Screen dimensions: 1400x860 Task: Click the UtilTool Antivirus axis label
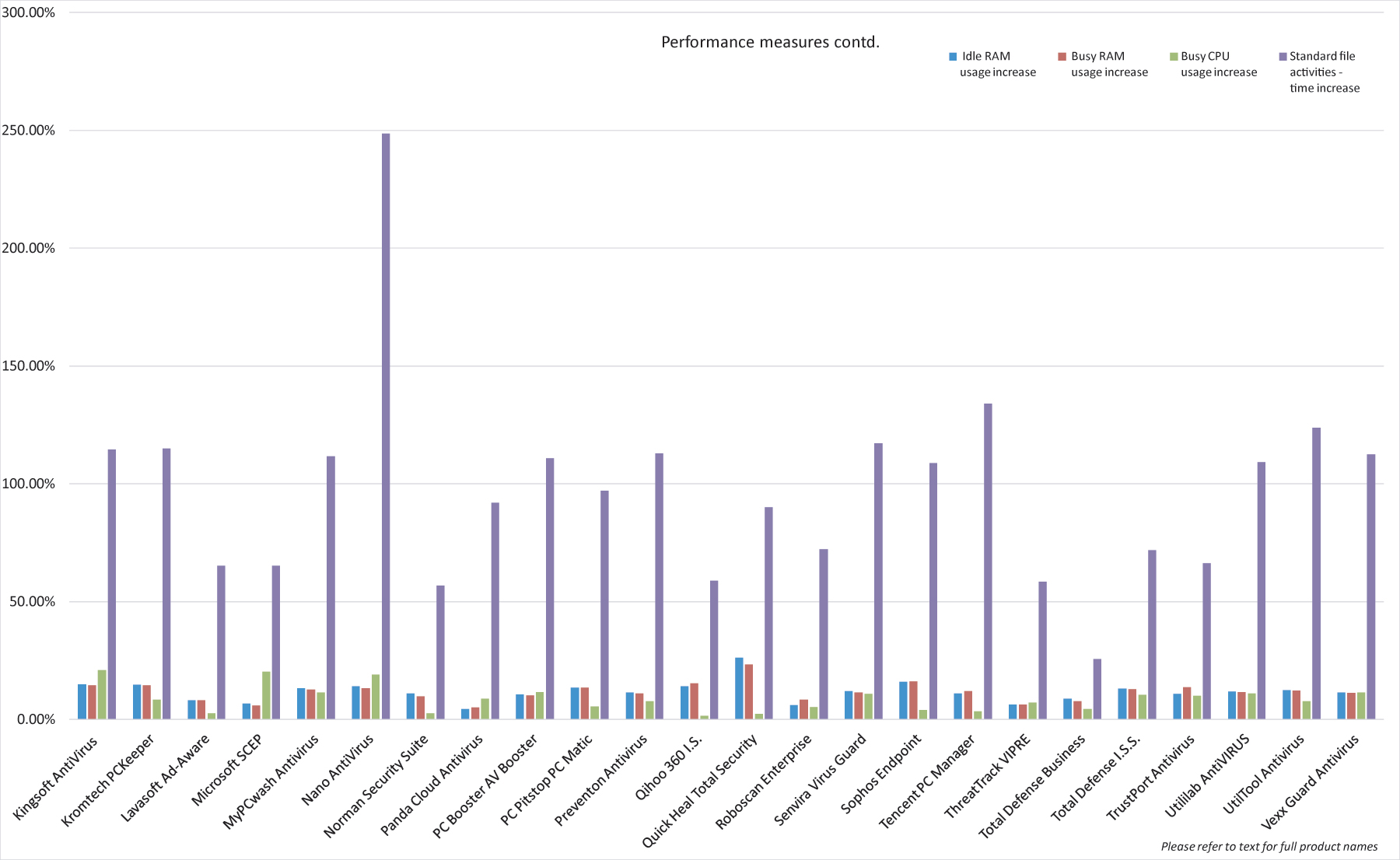tap(1263, 774)
